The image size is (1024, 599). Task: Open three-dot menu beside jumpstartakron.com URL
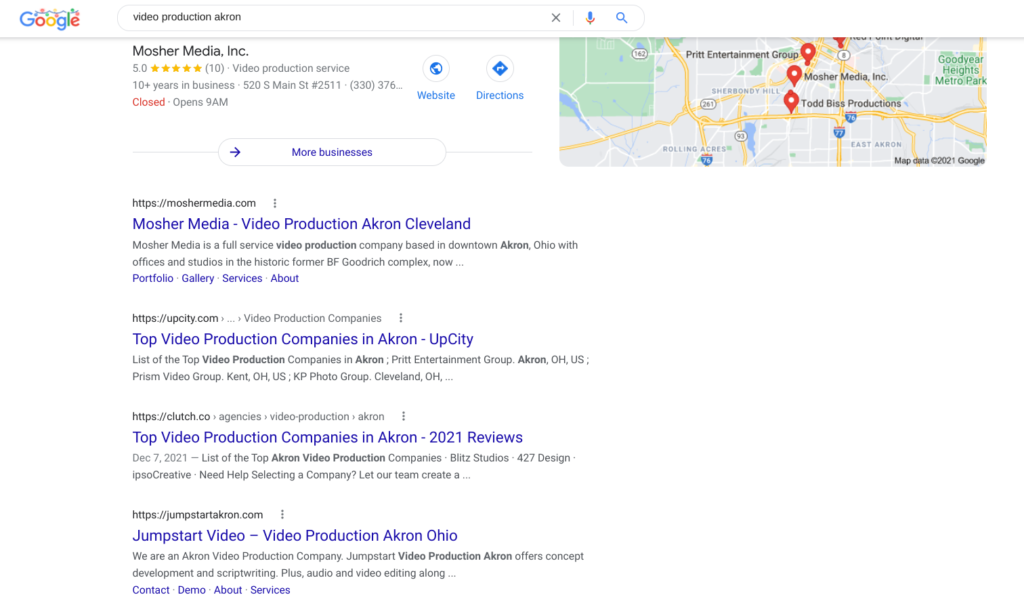click(x=283, y=514)
